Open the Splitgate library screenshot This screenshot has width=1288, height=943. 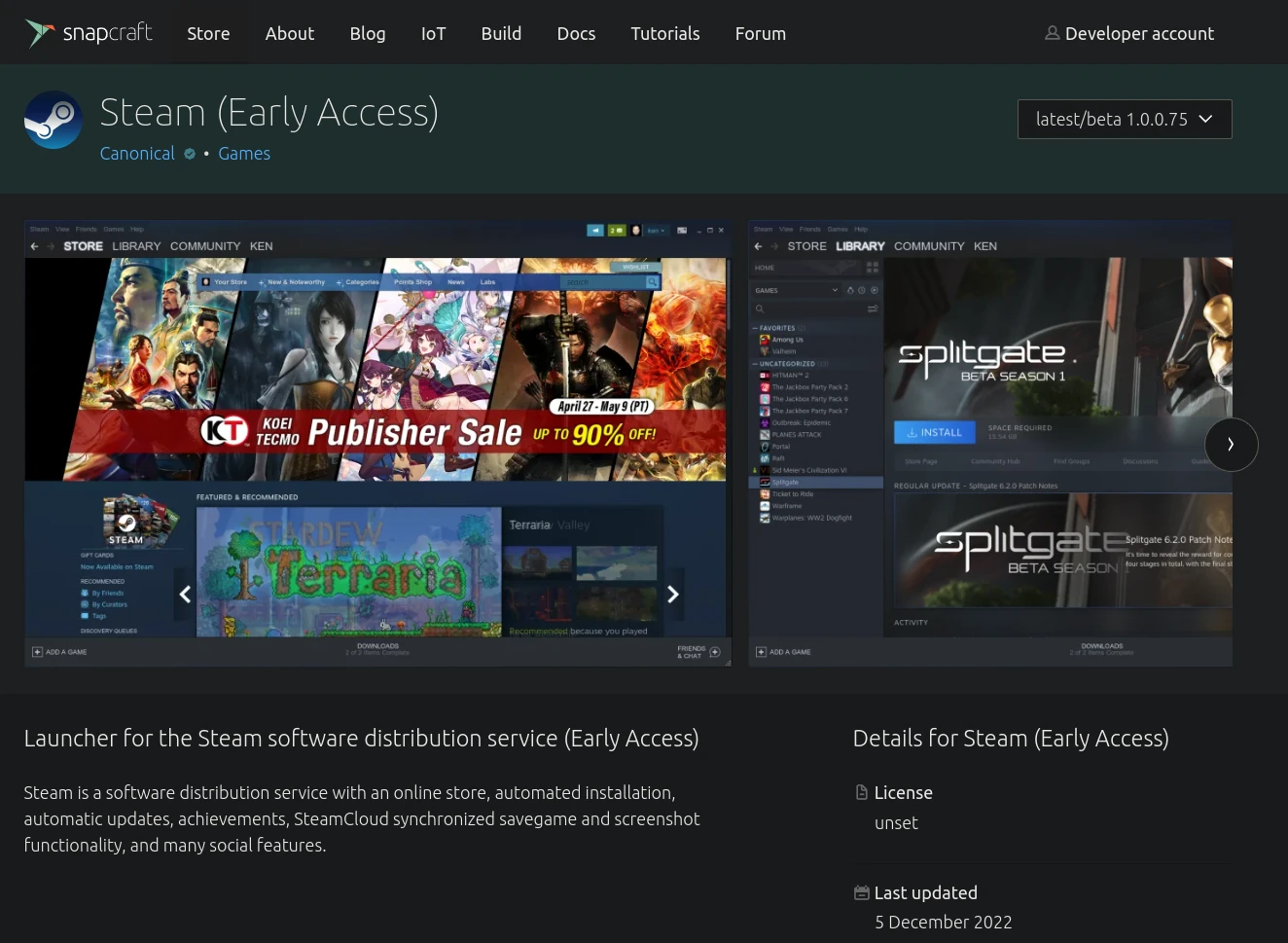(x=990, y=444)
